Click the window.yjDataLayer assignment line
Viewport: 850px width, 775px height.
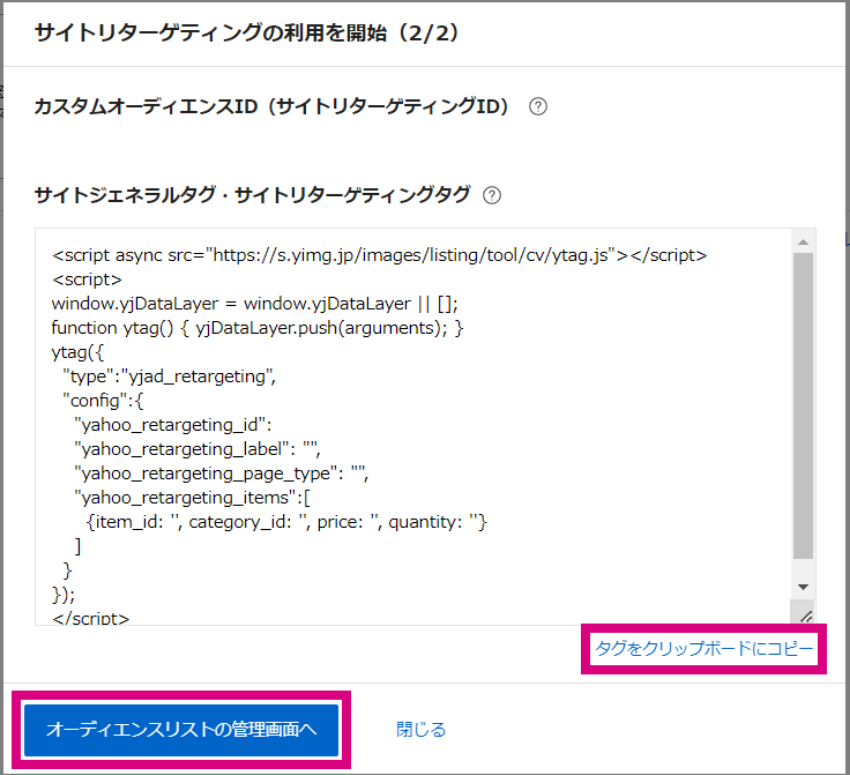[x=255, y=303]
